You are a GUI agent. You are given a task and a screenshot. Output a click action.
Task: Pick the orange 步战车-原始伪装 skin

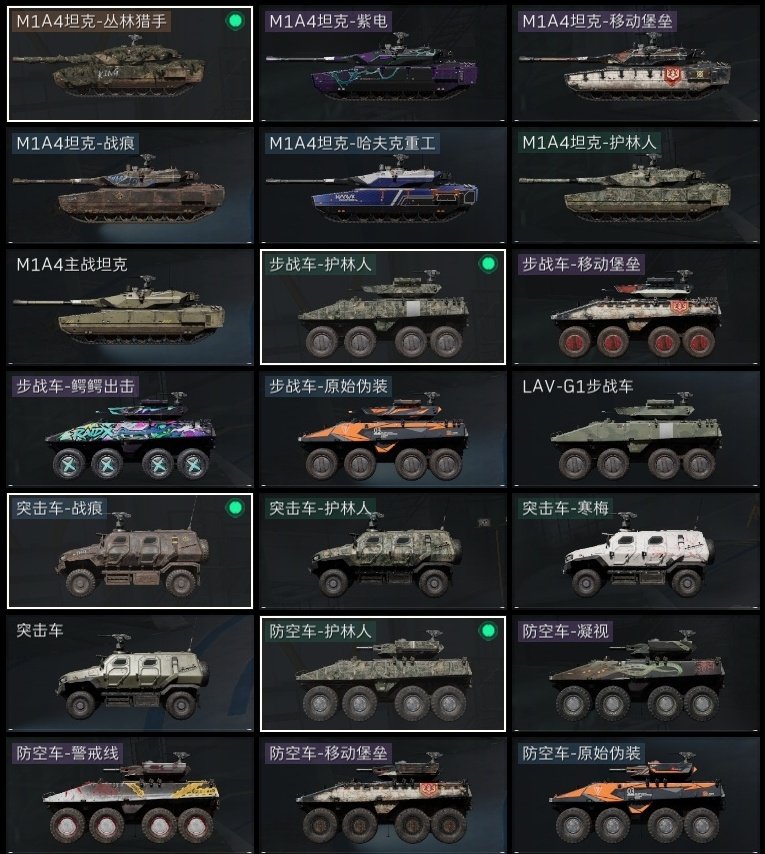pyautogui.click(x=383, y=429)
